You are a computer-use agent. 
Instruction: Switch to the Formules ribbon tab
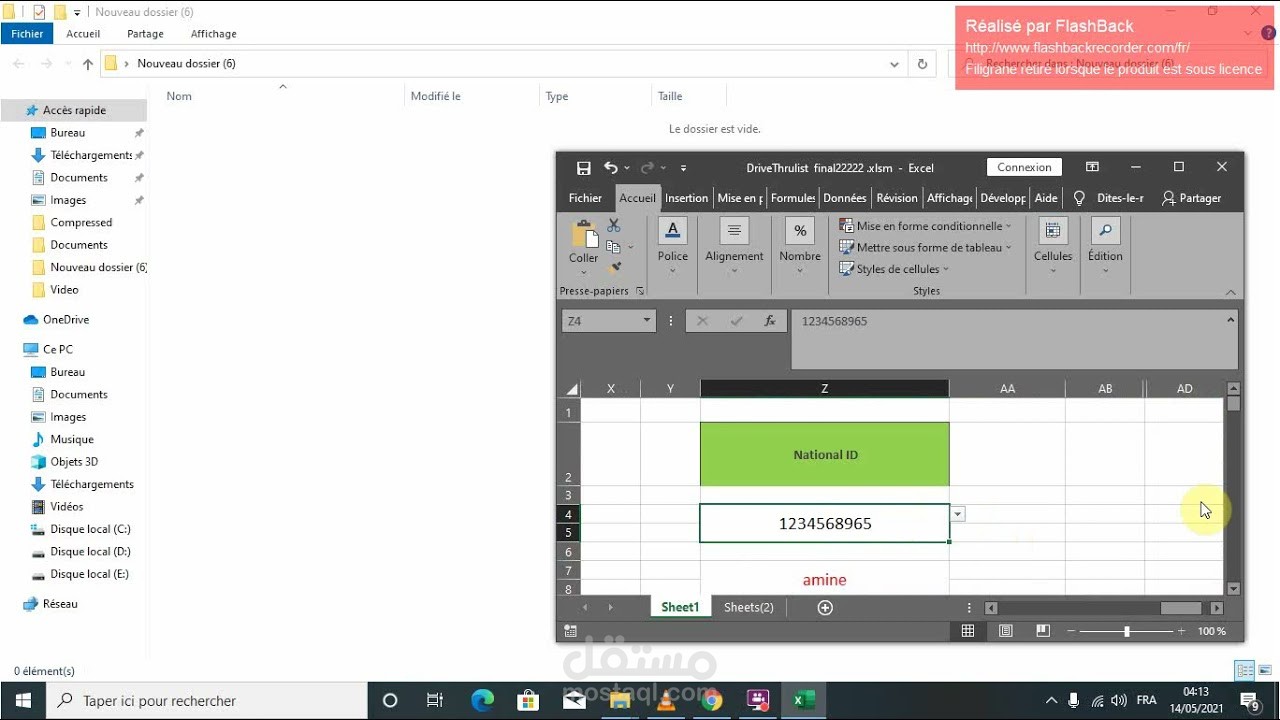tap(793, 198)
